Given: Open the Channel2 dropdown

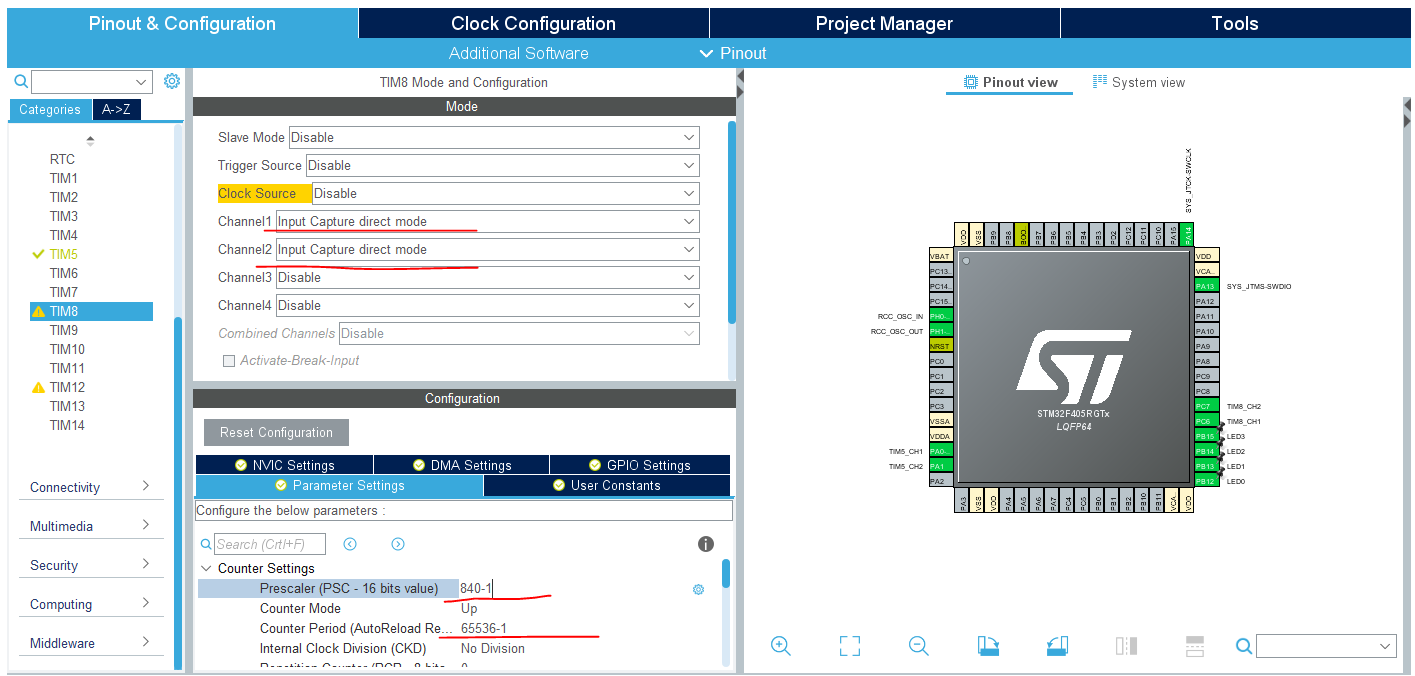Looking at the screenshot, I should tap(487, 249).
